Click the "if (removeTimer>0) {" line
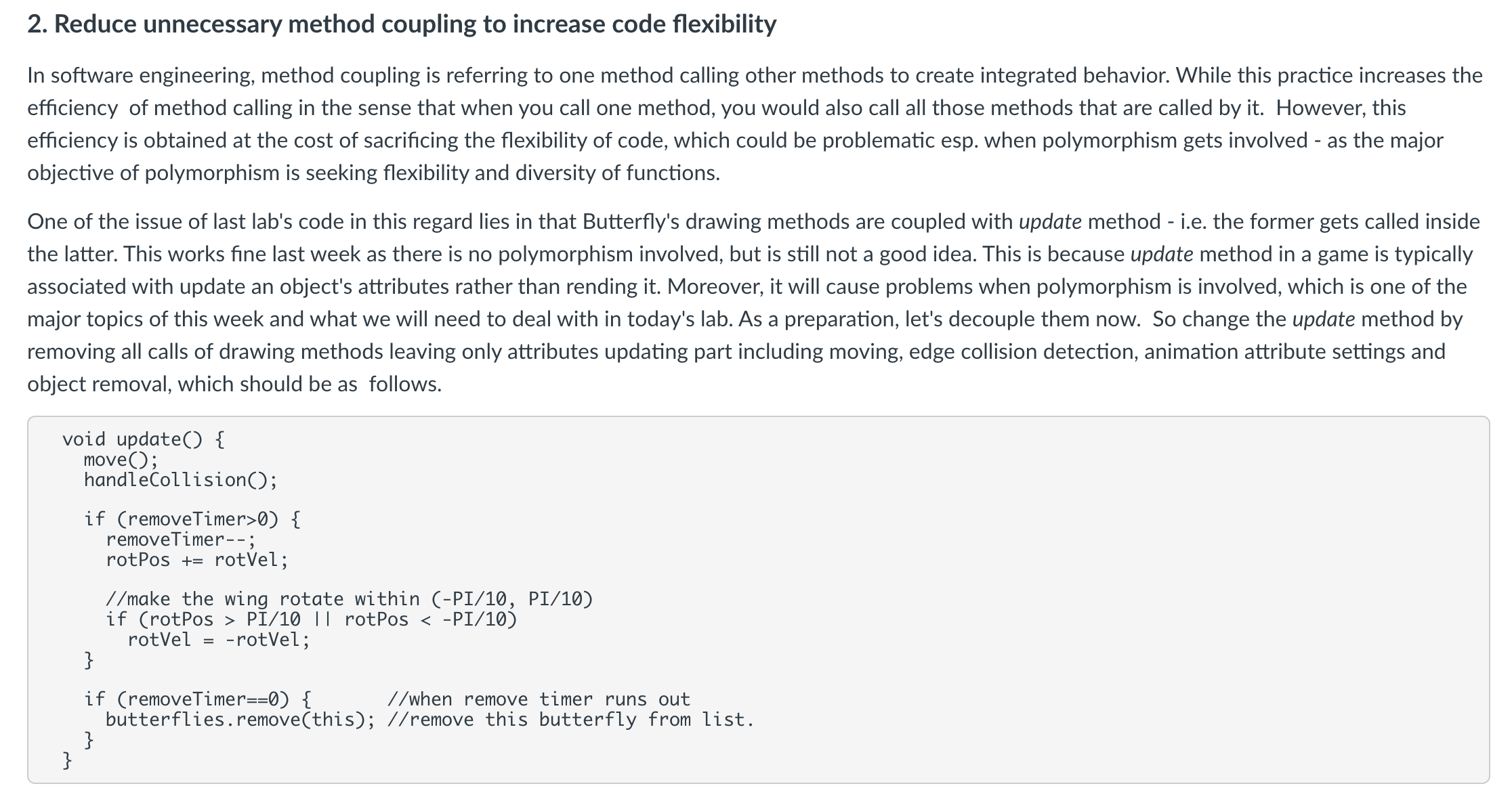 click(x=192, y=519)
